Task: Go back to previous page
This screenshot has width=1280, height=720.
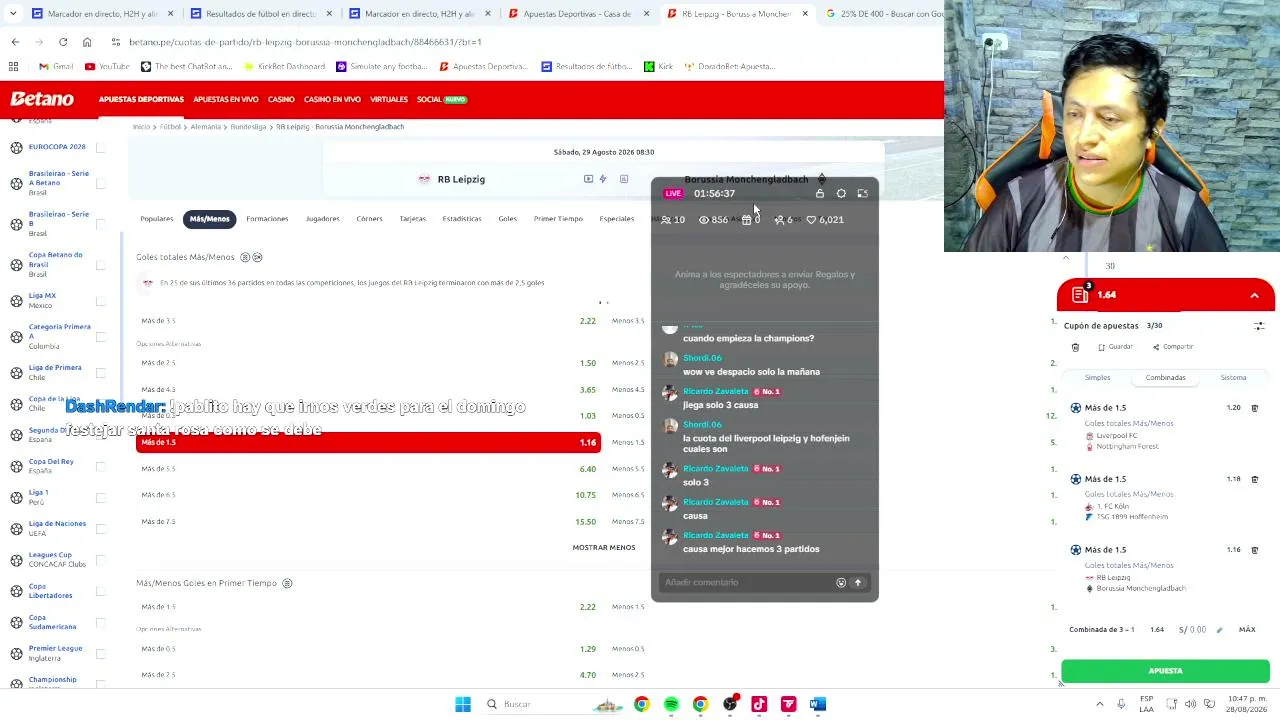Action: 15,42
